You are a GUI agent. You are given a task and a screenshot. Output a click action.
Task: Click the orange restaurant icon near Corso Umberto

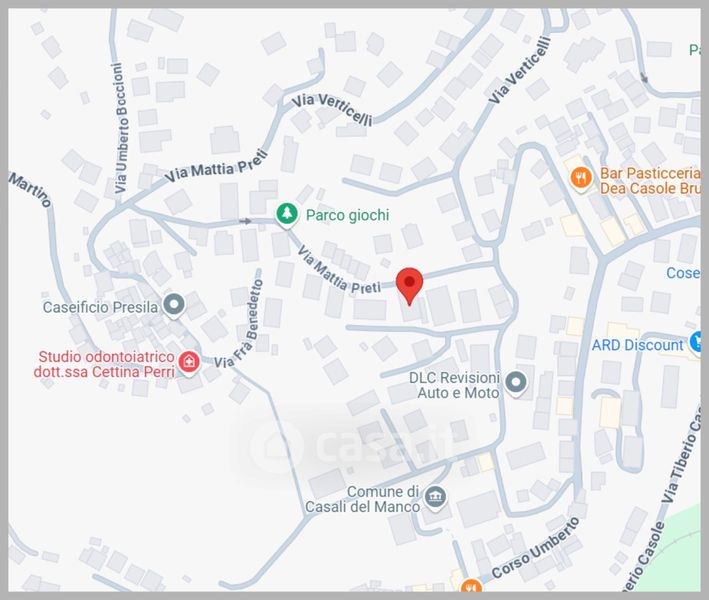pyautogui.click(x=471, y=586)
